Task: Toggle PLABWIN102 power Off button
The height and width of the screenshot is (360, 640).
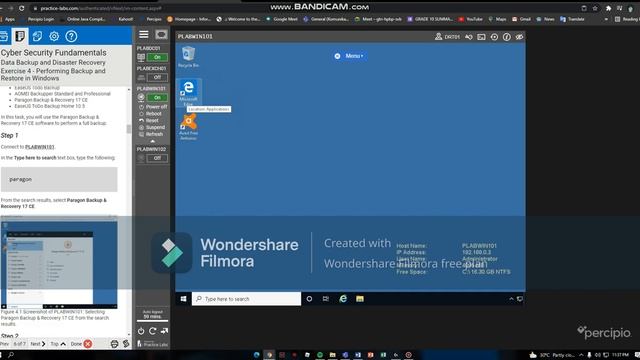Action: coord(157,158)
